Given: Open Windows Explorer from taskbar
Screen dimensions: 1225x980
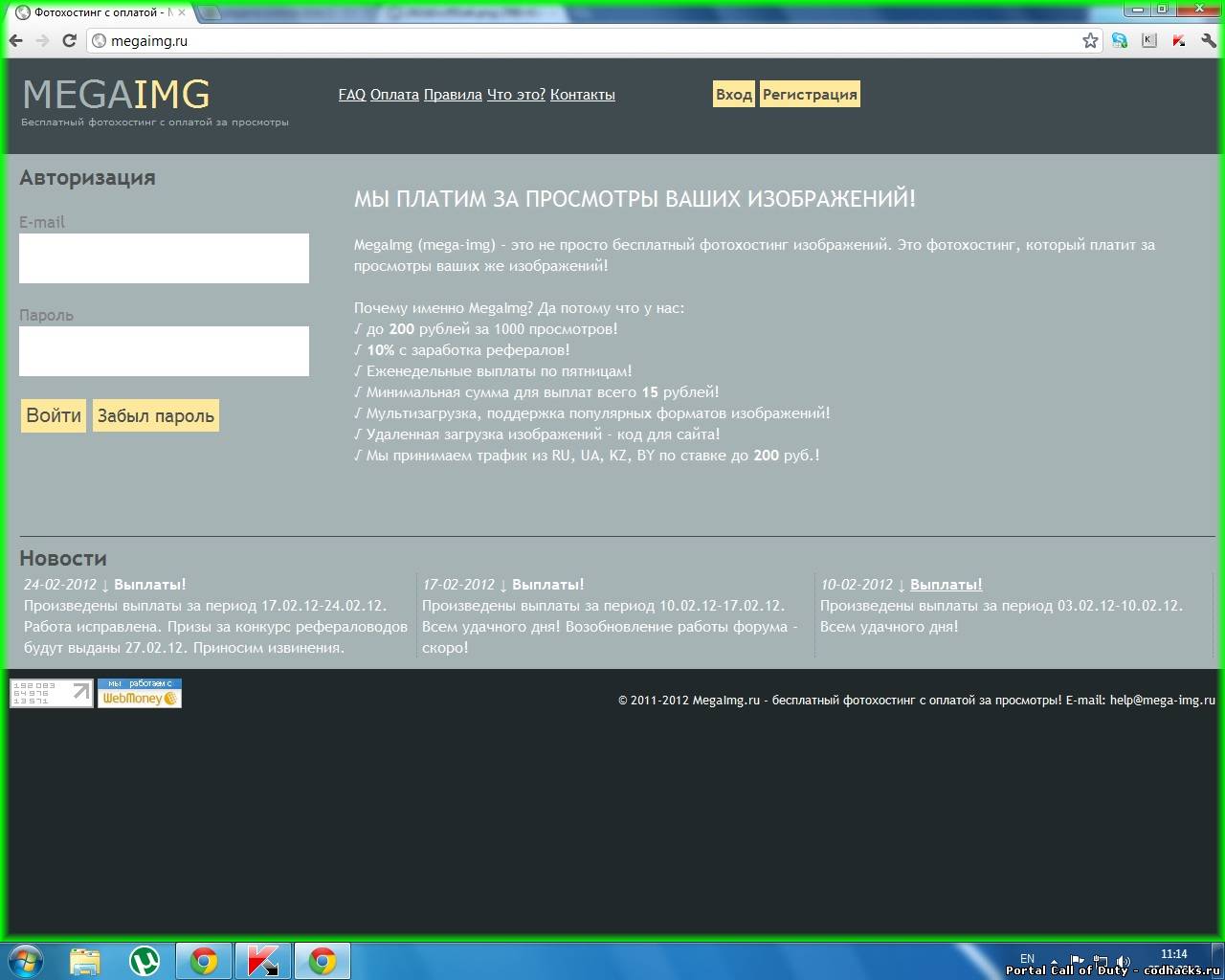Looking at the screenshot, I should coord(84,961).
